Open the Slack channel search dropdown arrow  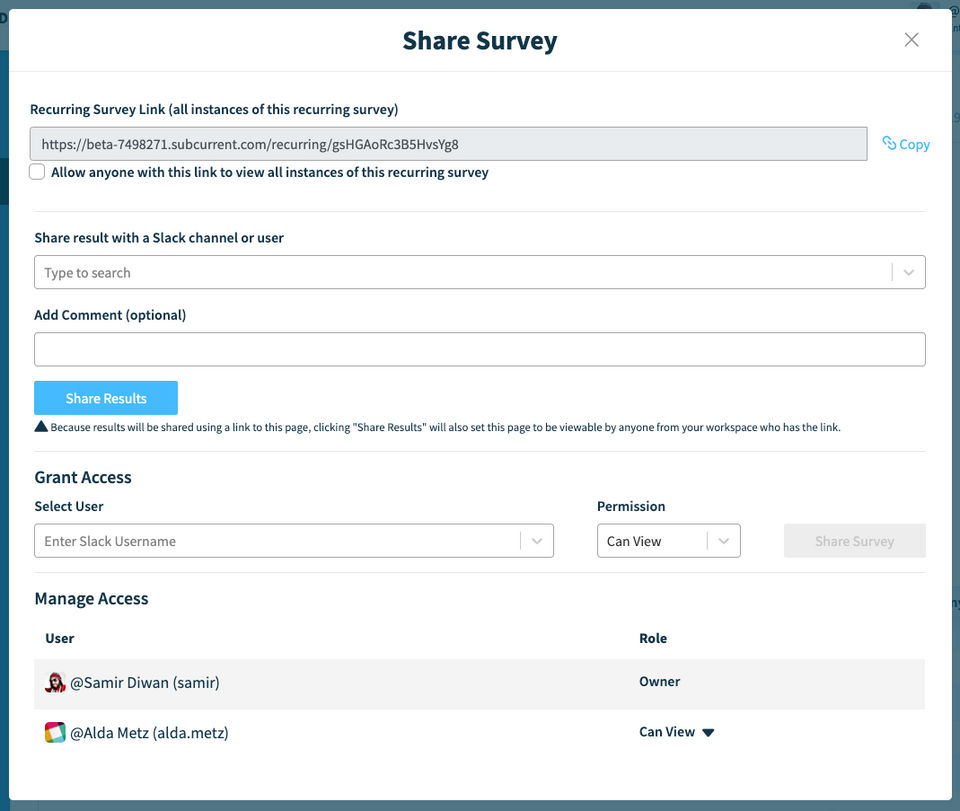pos(908,272)
